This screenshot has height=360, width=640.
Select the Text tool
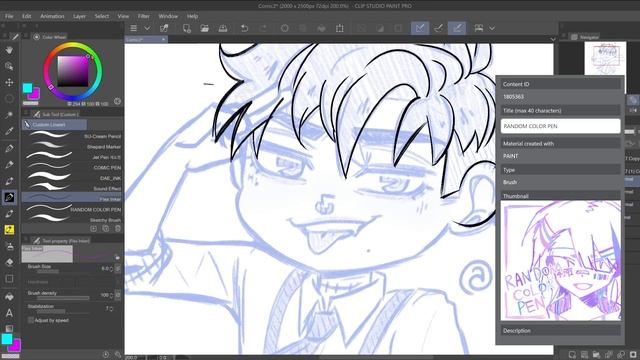point(9,313)
